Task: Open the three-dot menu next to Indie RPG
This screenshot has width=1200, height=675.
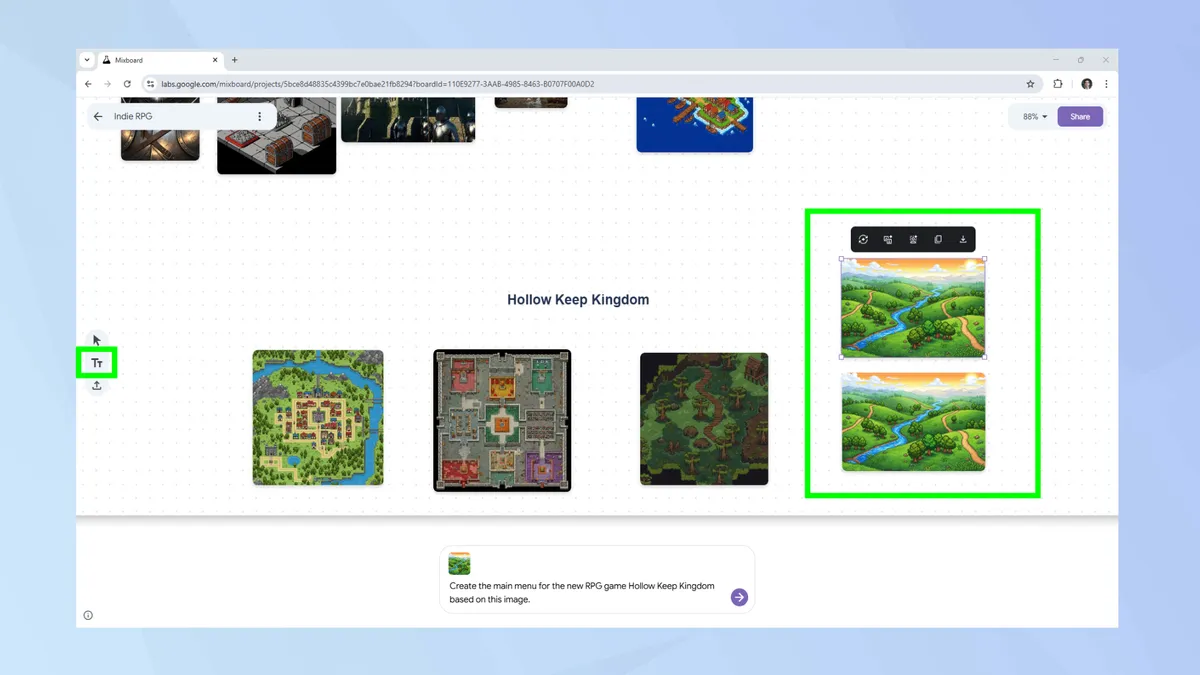Action: (x=260, y=116)
